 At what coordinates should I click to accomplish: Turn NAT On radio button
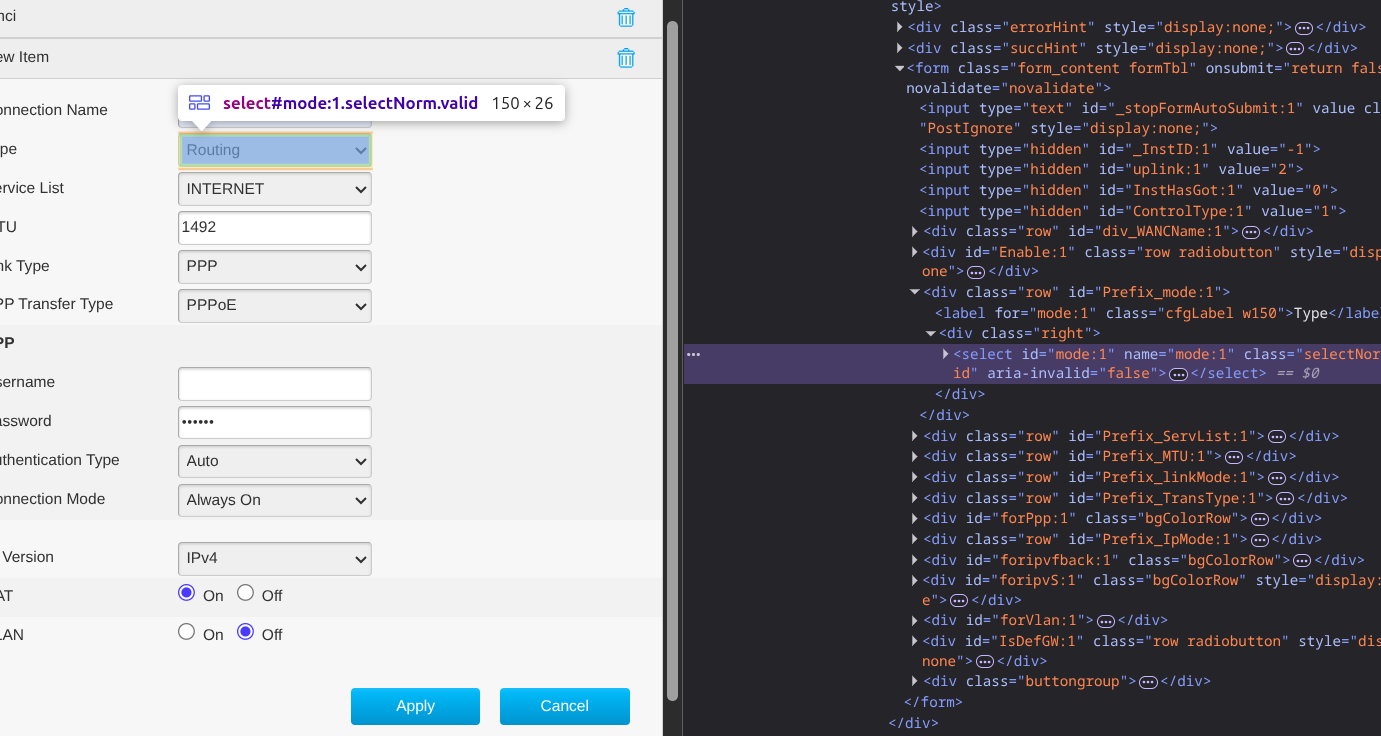pos(186,593)
